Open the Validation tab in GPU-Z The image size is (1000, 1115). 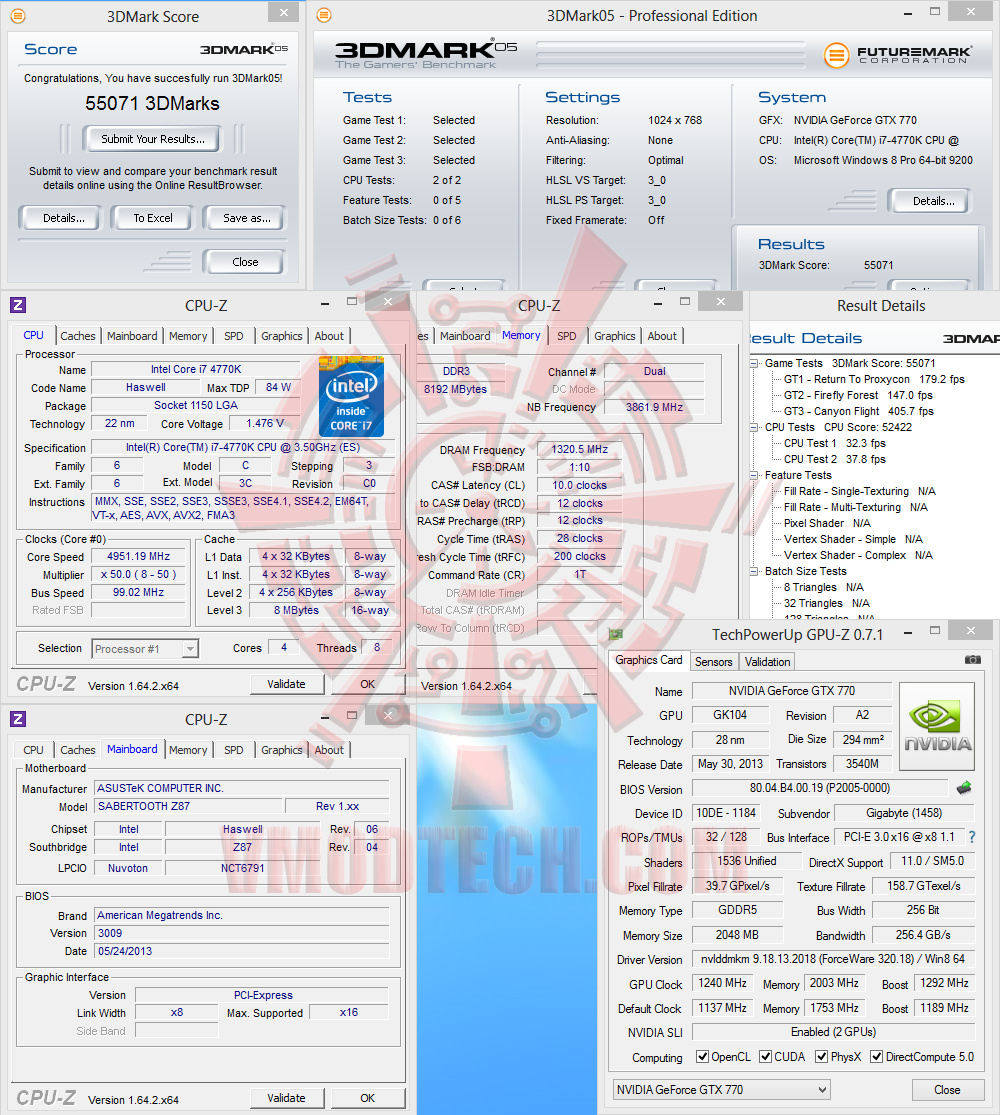(767, 662)
